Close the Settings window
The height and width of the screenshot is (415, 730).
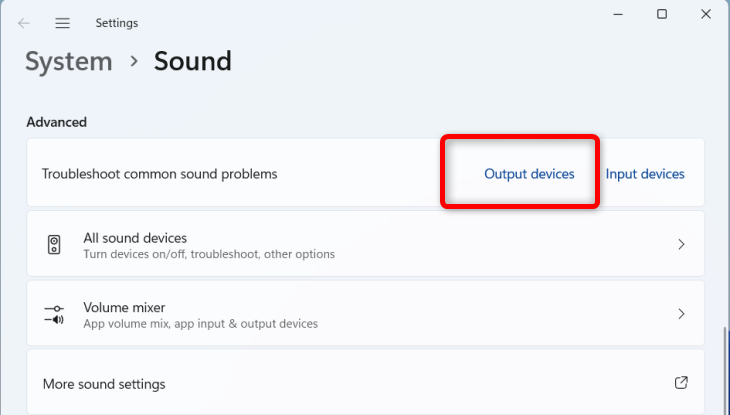click(x=708, y=14)
